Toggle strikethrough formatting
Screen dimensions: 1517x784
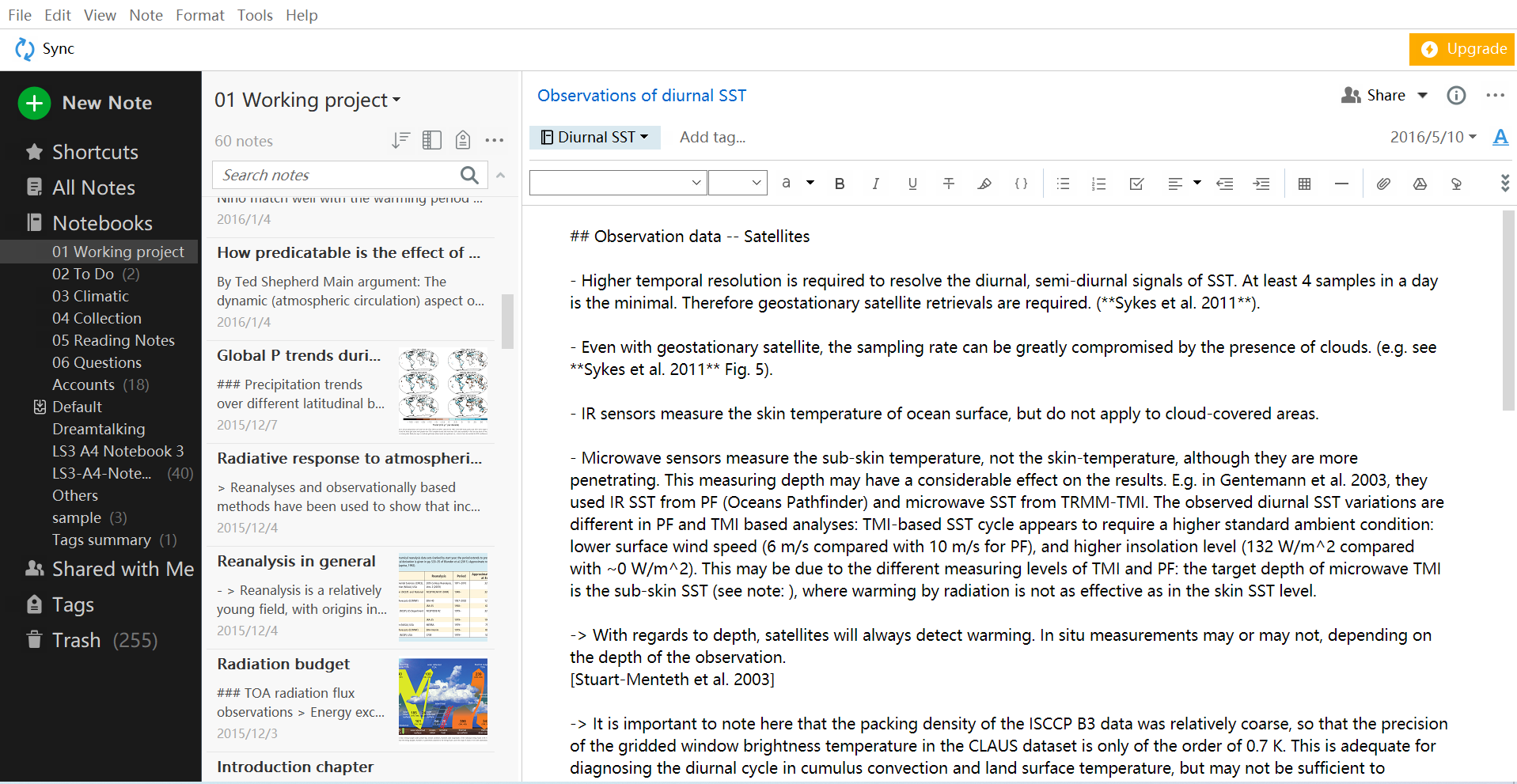[949, 183]
